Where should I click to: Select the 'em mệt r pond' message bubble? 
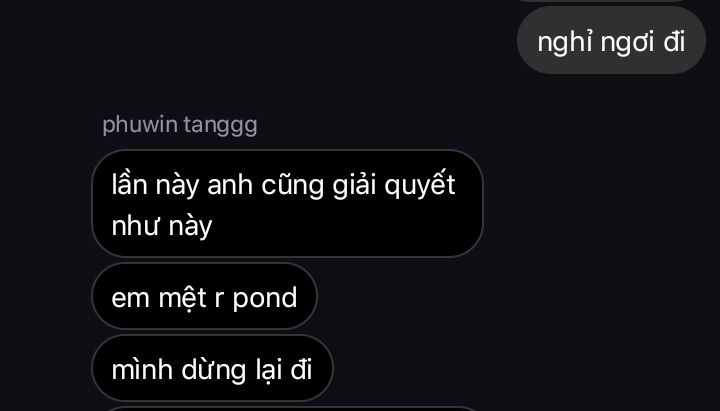tap(204, 296)
